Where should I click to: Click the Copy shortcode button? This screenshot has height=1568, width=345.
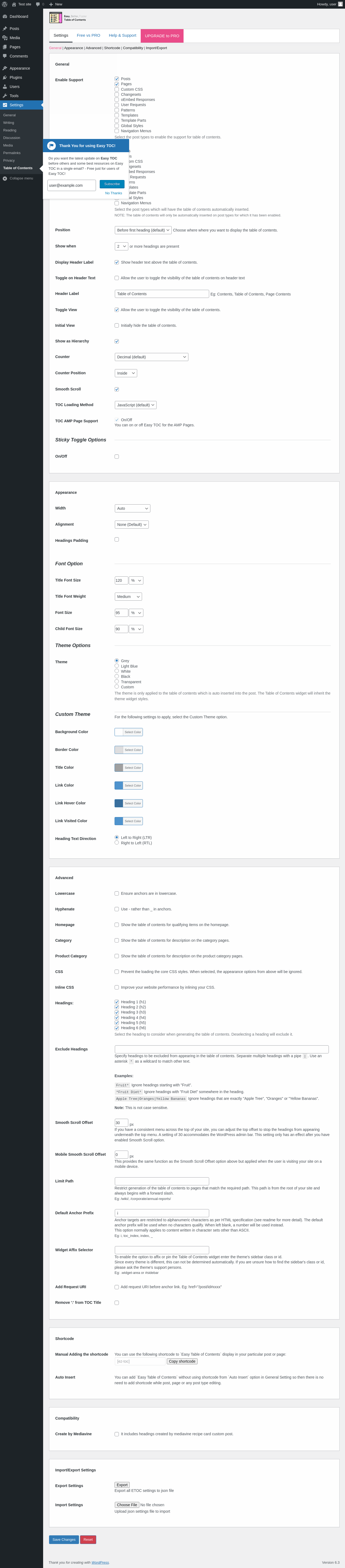pyautogui.click(x=182, y=1362)
